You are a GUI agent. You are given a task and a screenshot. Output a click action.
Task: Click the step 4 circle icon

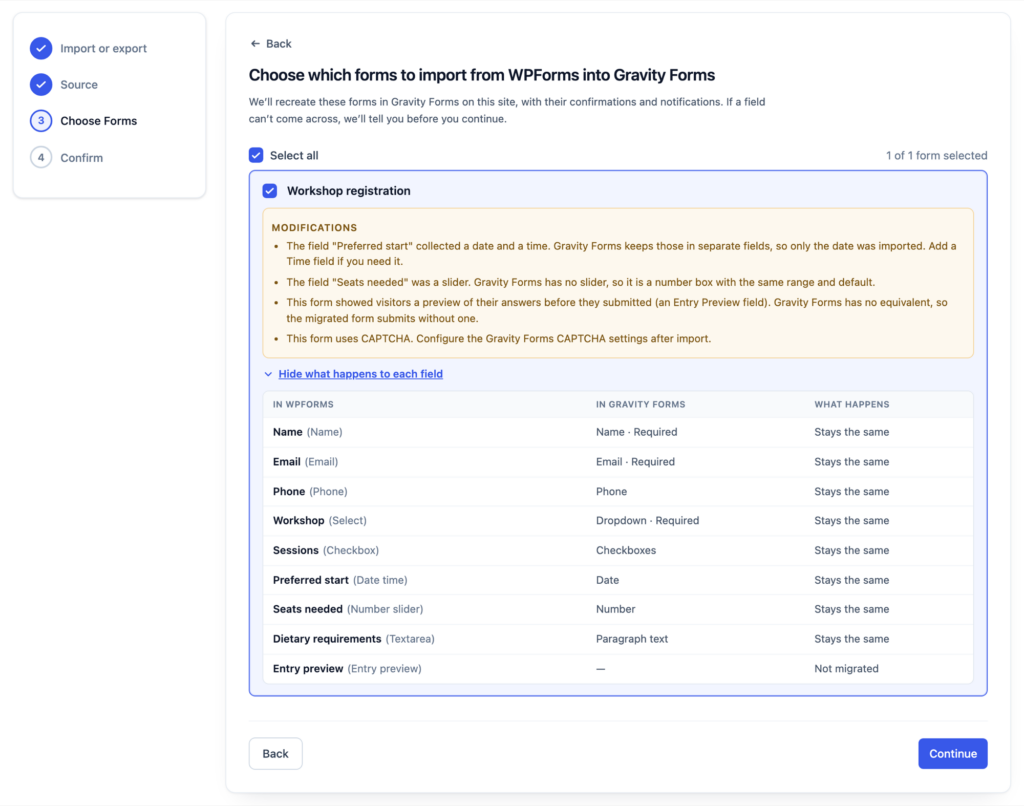pyautogui.click(x=41, y=157)
